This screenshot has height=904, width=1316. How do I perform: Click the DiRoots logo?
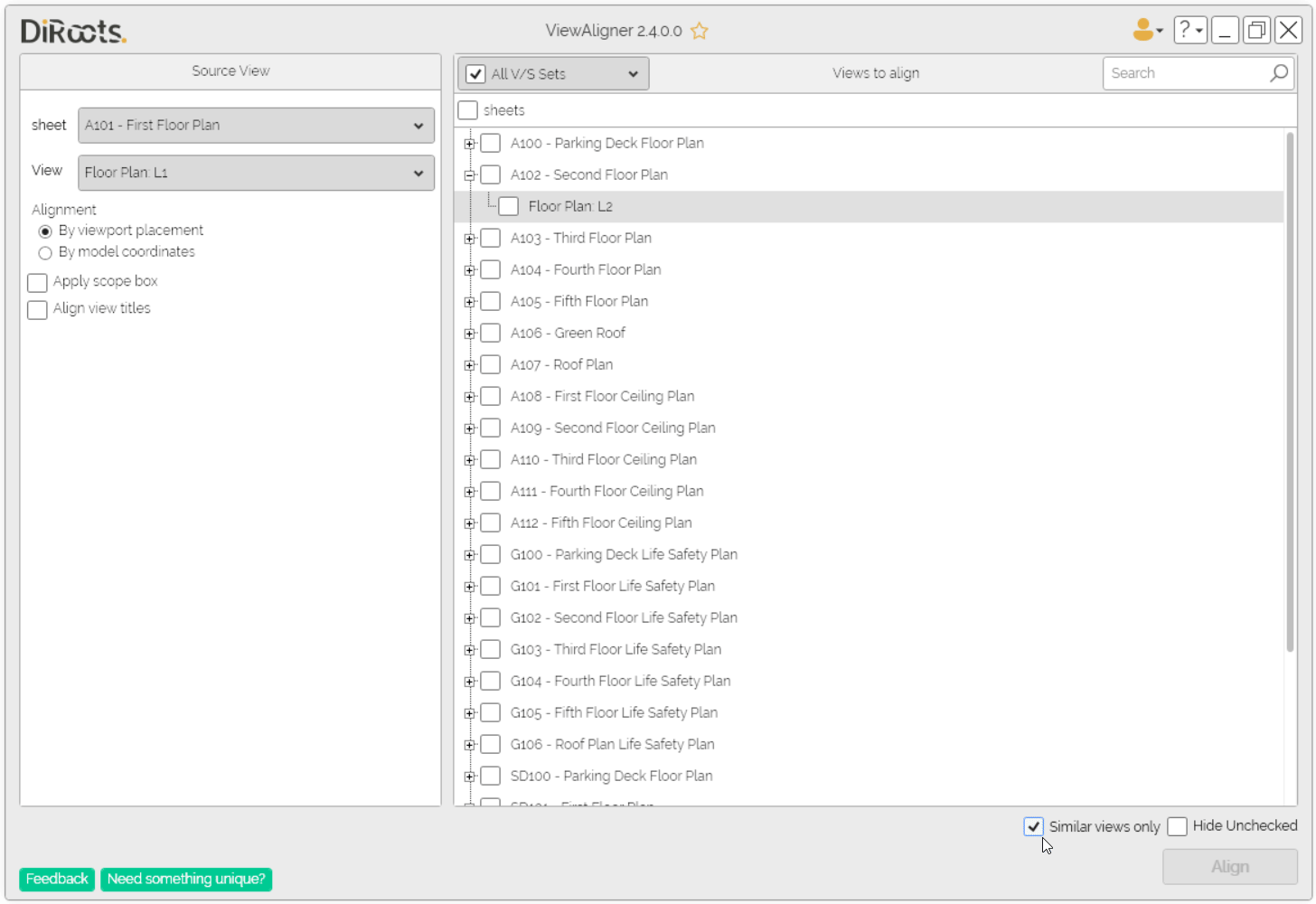73,32
